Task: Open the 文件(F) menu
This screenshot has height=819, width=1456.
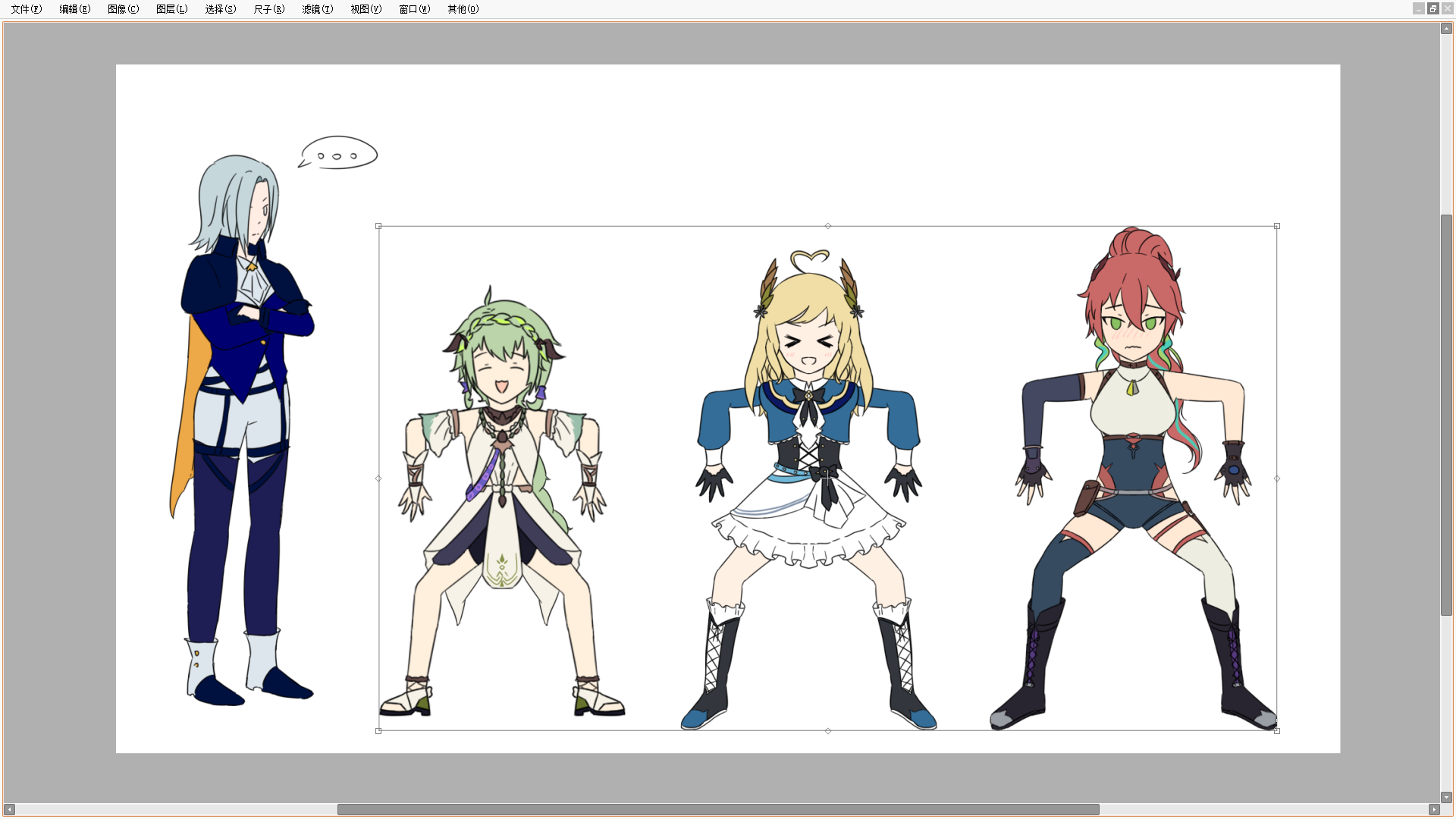Action: click(x=27, y=9)
